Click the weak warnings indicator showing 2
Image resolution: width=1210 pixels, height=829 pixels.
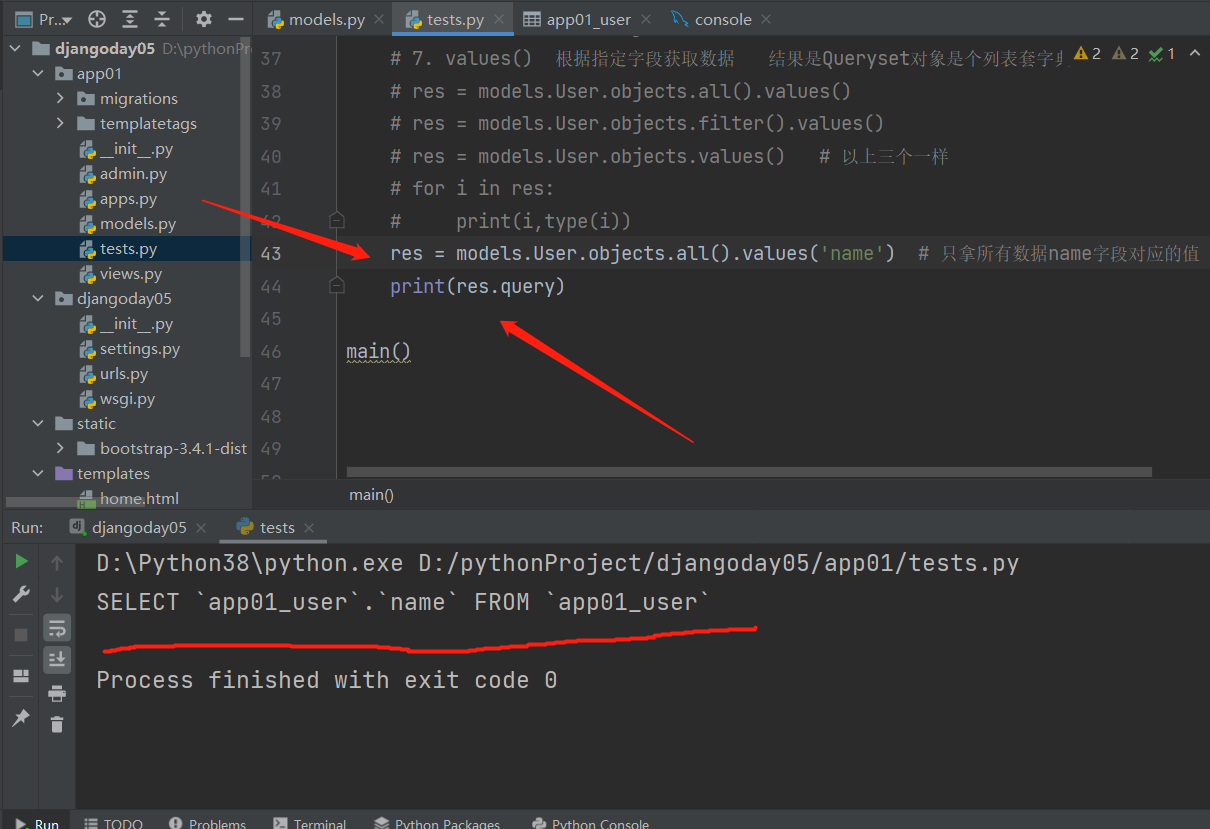1125,54
